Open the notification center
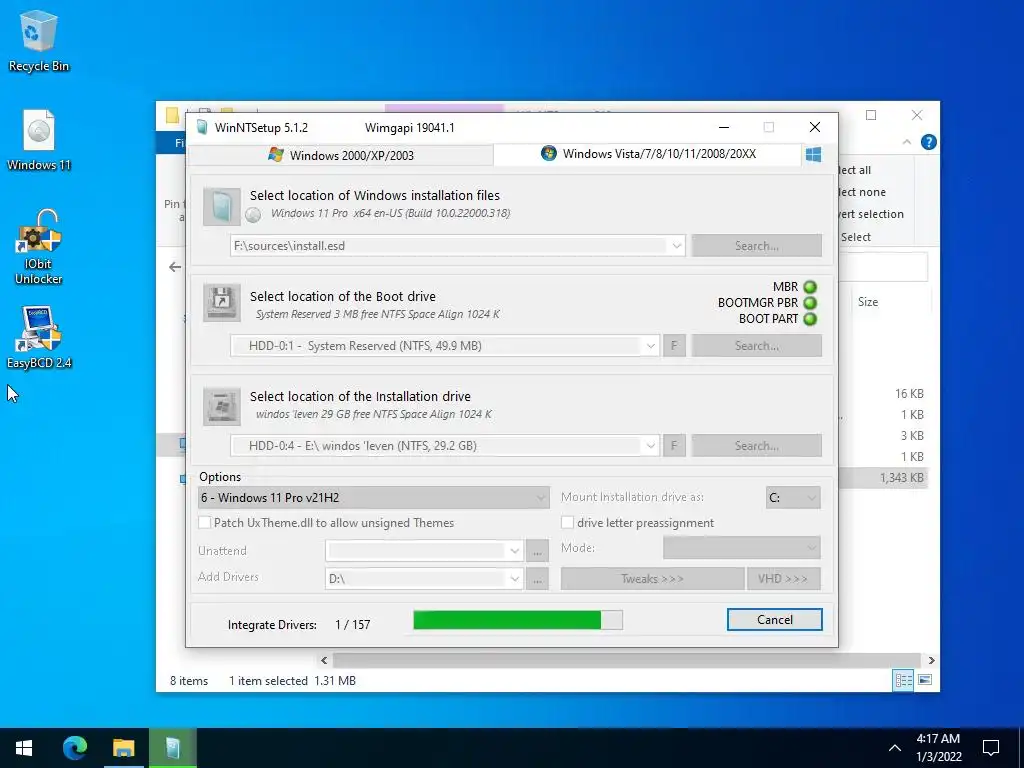This screenshot has width=1024, height=768. [991, 748]
